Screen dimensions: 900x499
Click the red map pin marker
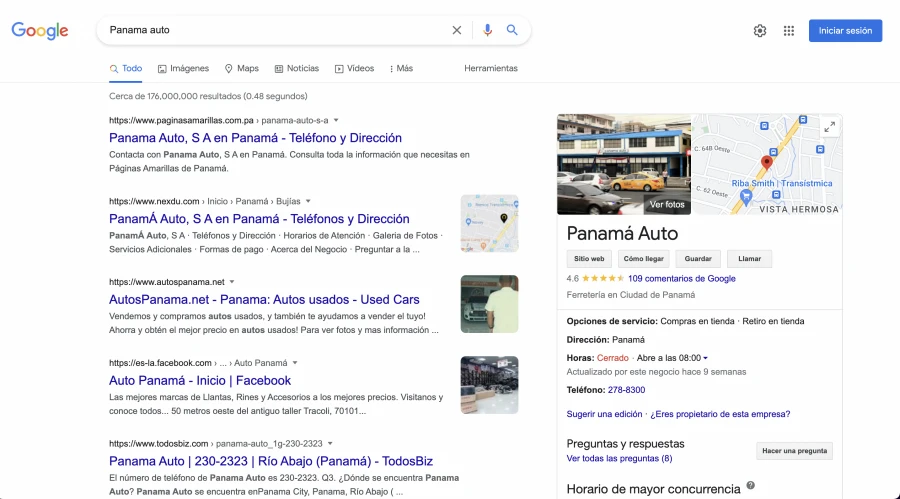(x=766, y=163)
